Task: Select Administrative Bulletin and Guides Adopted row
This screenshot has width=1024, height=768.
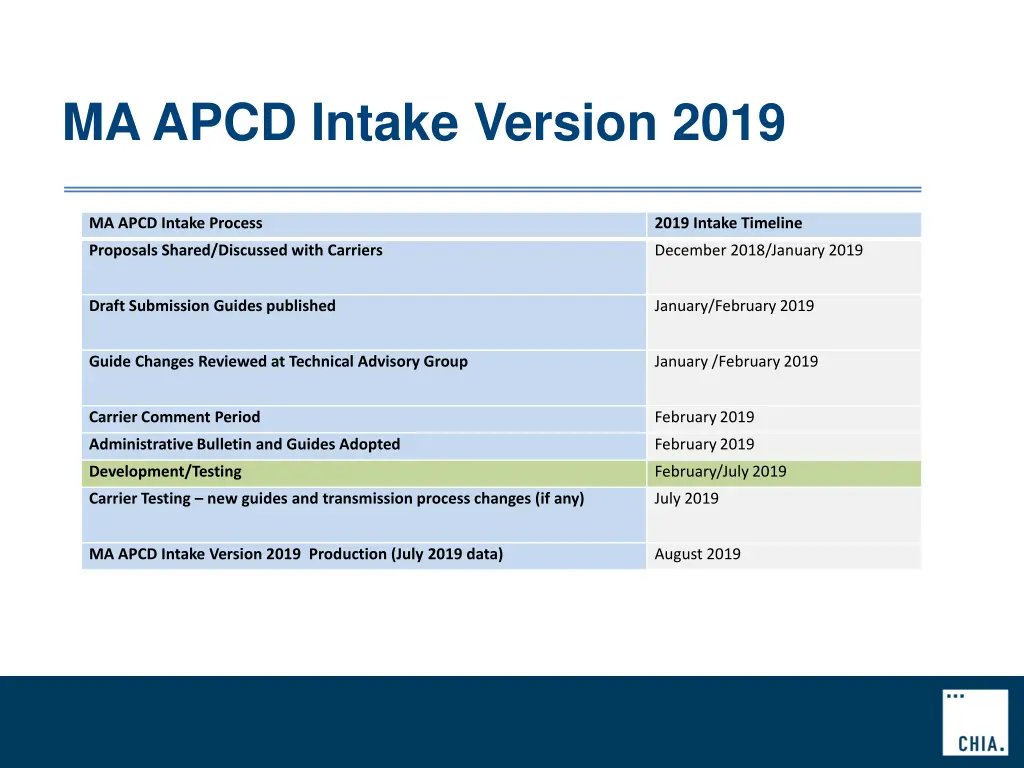Action: point(244,444)
